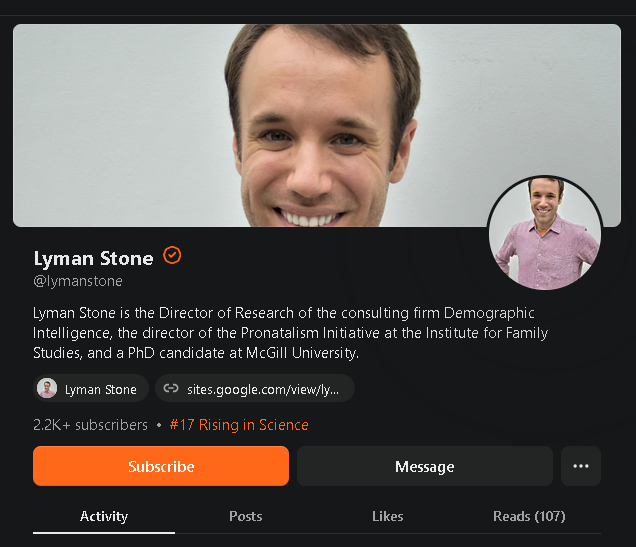Click the chain link icon before sites.google.com
This screenshot has height=547, width=636.
(171, 388)
